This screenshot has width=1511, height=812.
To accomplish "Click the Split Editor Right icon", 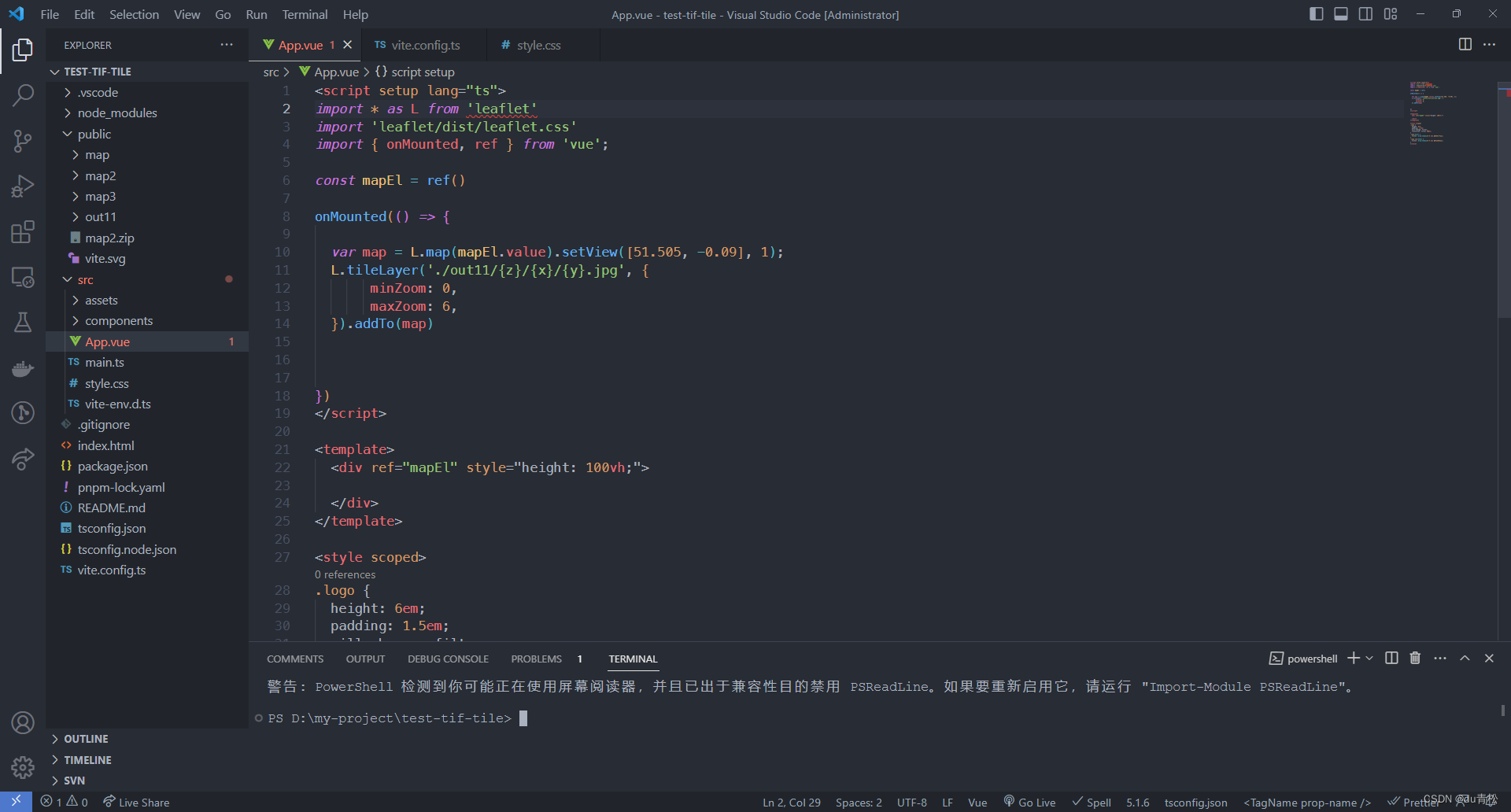I will 1465,45.
